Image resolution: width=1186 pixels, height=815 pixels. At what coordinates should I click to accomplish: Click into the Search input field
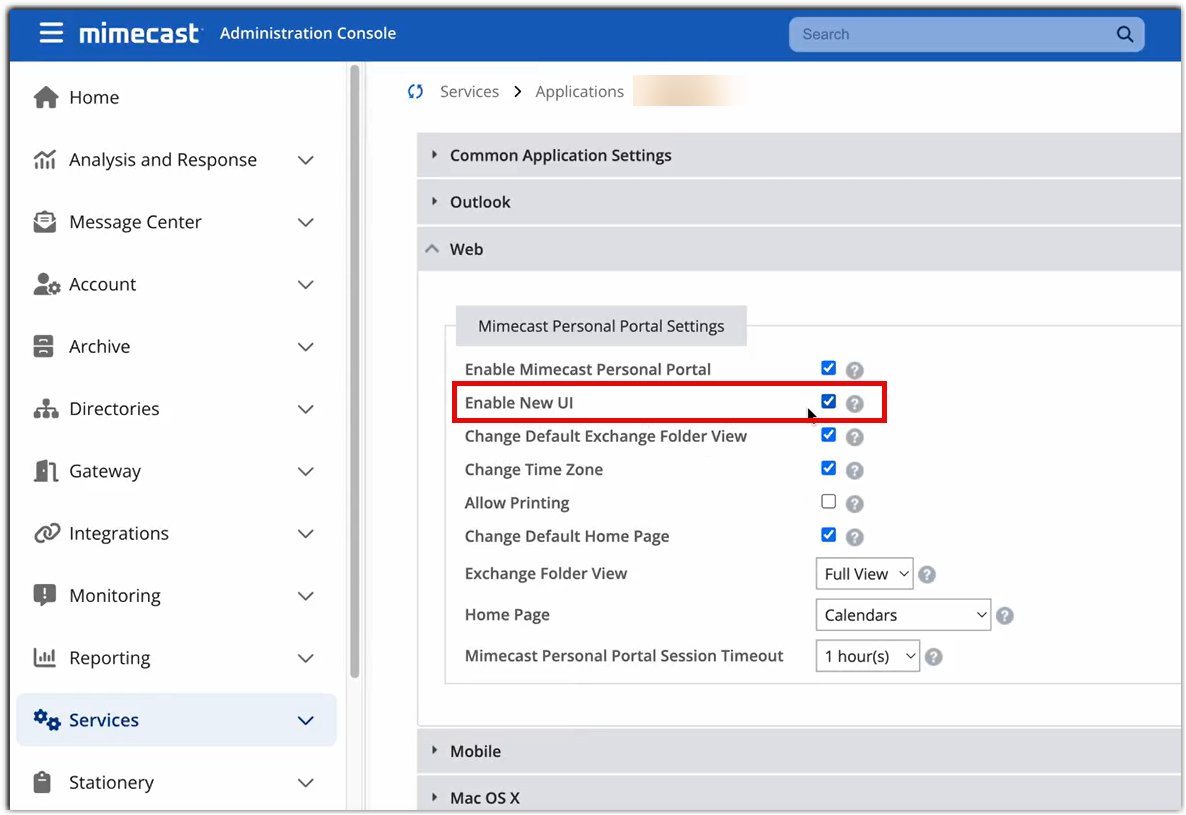(950, 34)
